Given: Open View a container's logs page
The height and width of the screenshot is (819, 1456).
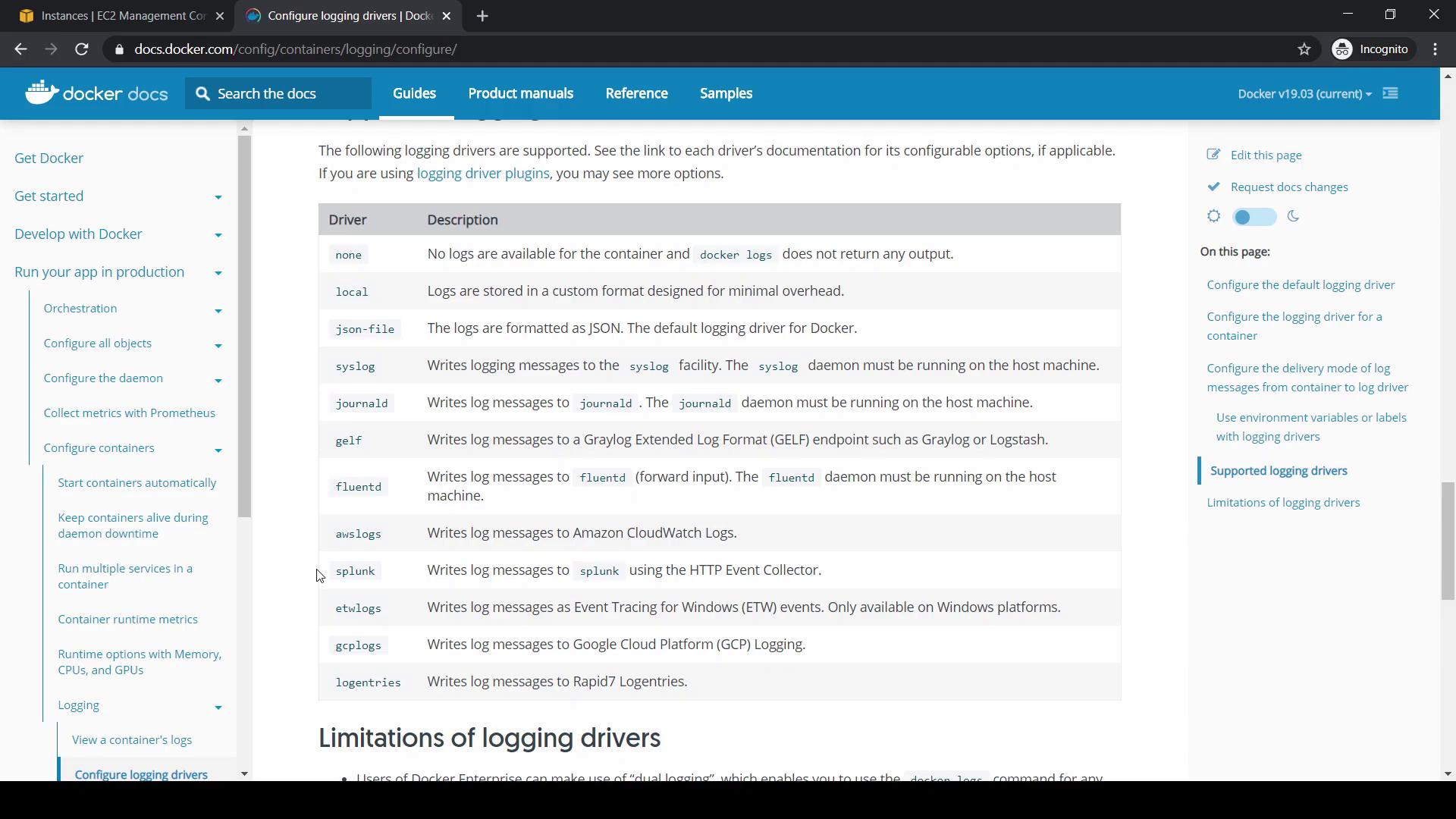Looking at the screenshot, I should pos(132,740).
